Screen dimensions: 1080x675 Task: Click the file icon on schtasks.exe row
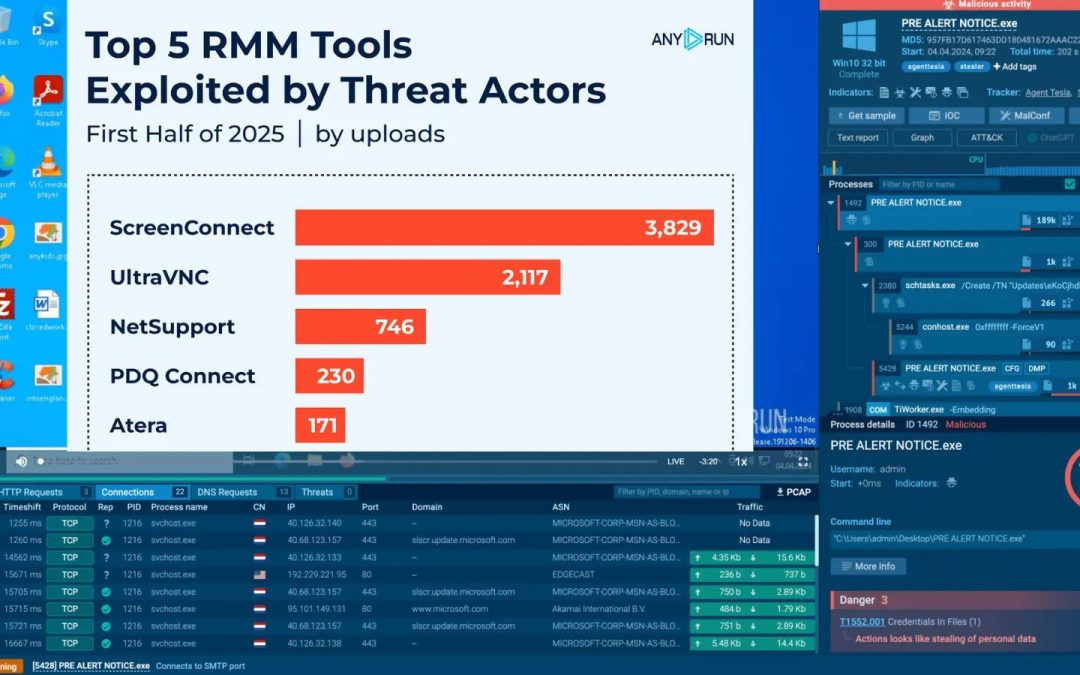point(1026,303)
